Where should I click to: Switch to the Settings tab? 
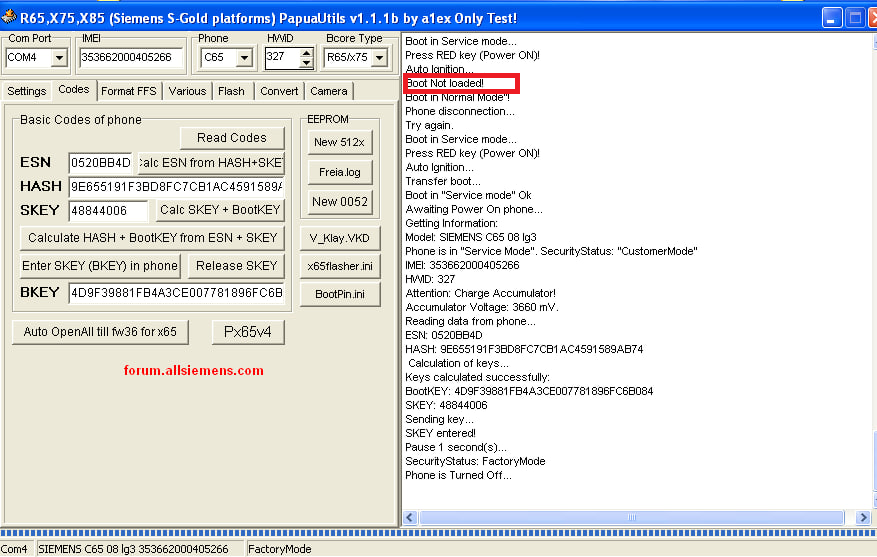26,91
